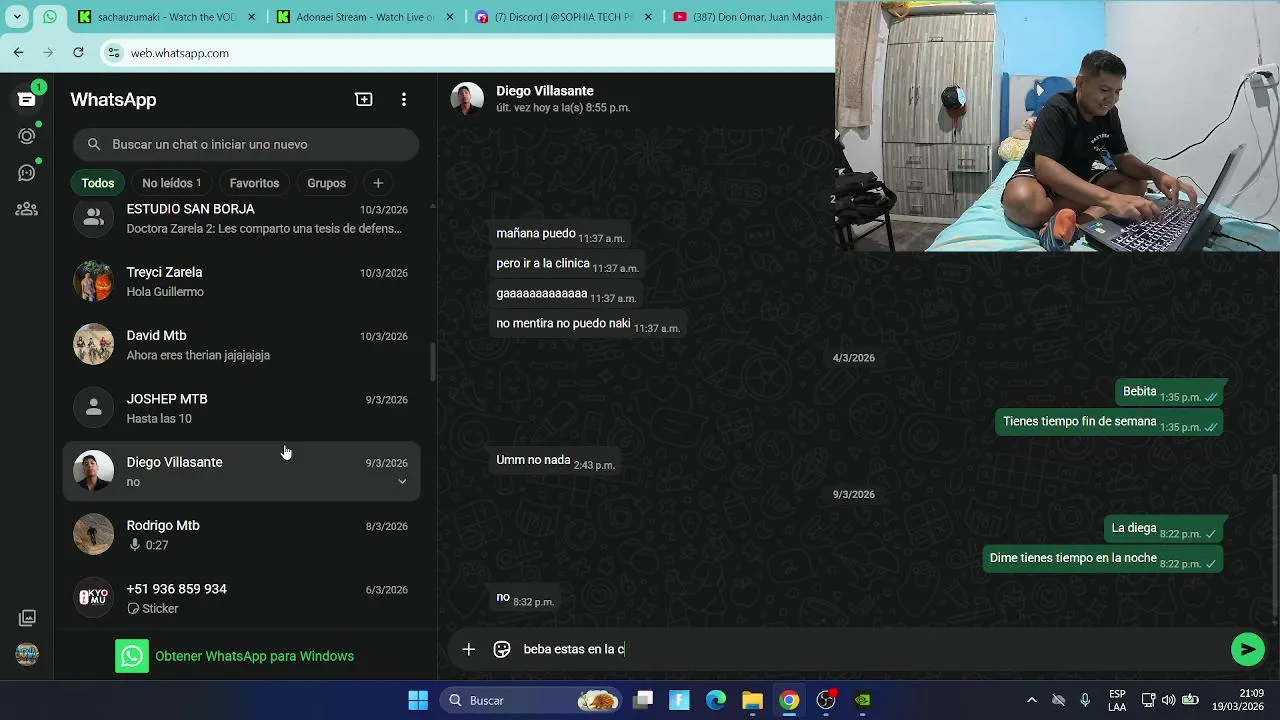The height and width of the screenshot is (720, 1280).
Task: Click the chat list scrollbar
Action: coord(432,362)
